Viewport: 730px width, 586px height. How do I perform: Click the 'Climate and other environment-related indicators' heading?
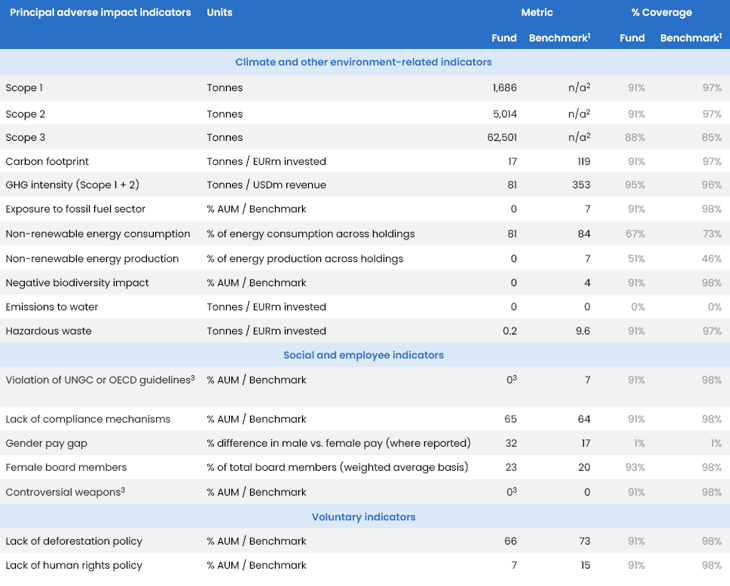[x=364, y=62]
